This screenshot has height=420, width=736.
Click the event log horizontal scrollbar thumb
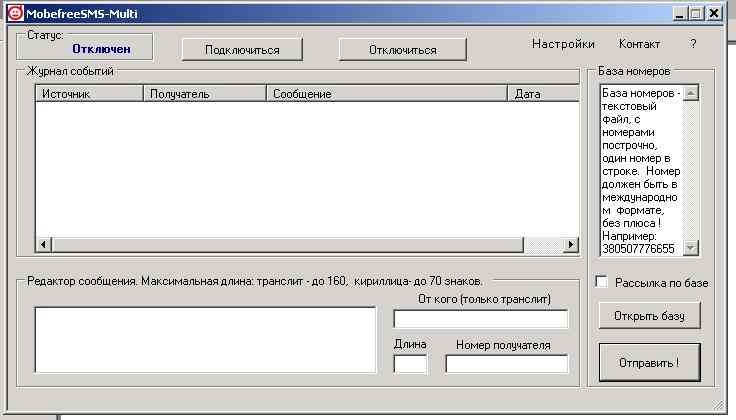tap(287, 244)
